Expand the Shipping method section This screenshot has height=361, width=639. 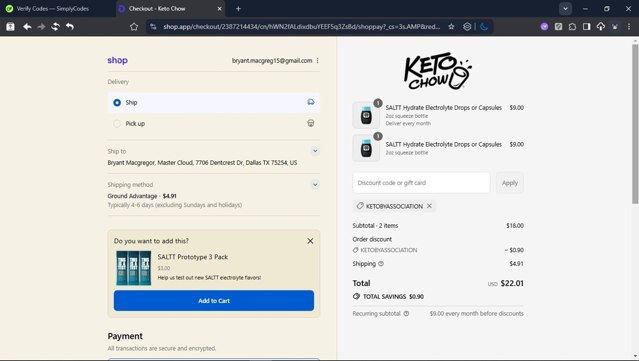click(x=315, y=185)
